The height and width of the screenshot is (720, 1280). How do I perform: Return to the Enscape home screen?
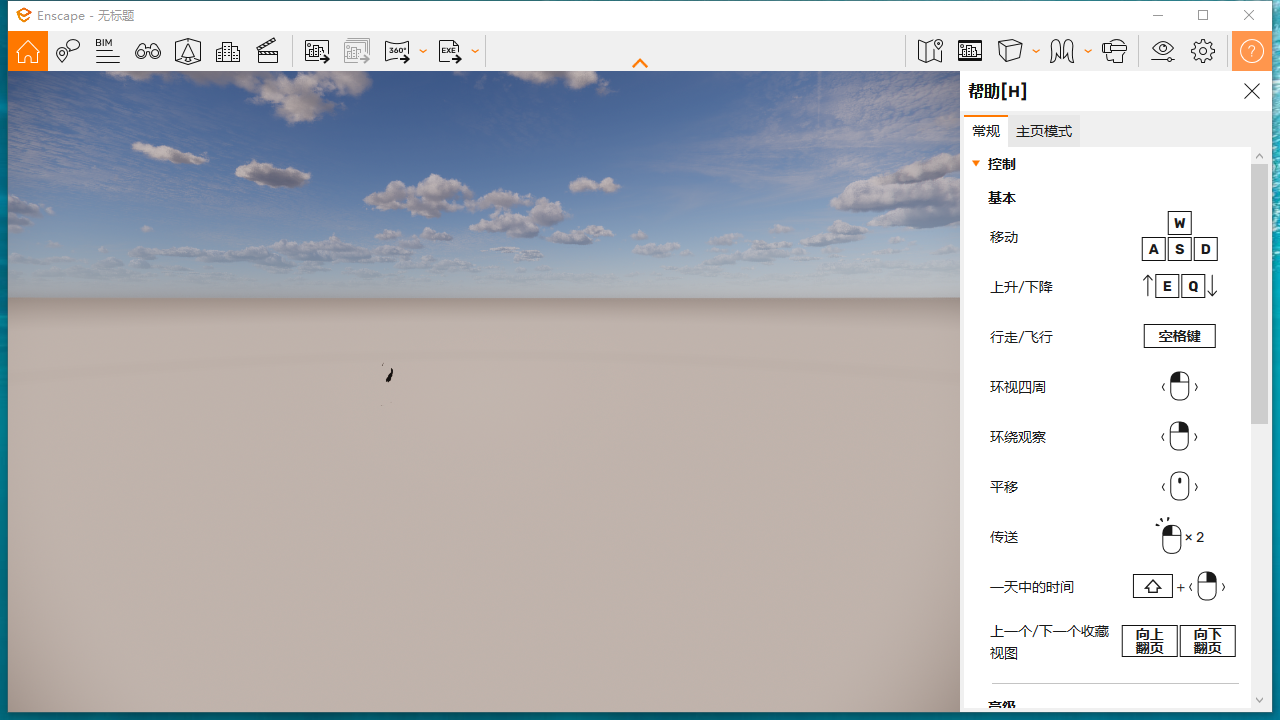click(x=27, y=51)
